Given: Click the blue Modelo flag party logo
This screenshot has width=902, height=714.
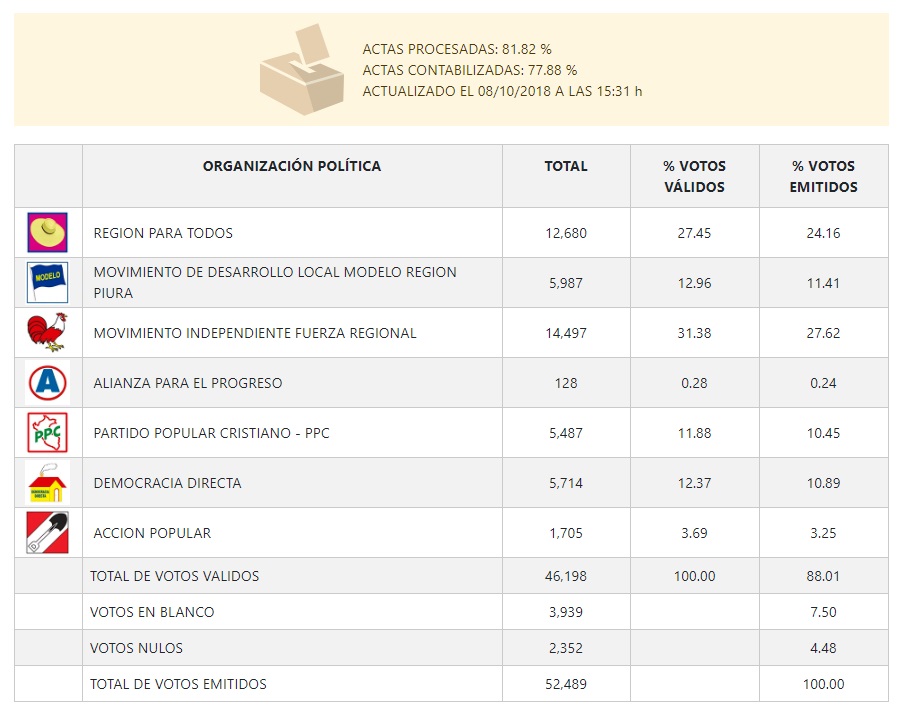Looking at the screenshot, I should click(47, 282).
